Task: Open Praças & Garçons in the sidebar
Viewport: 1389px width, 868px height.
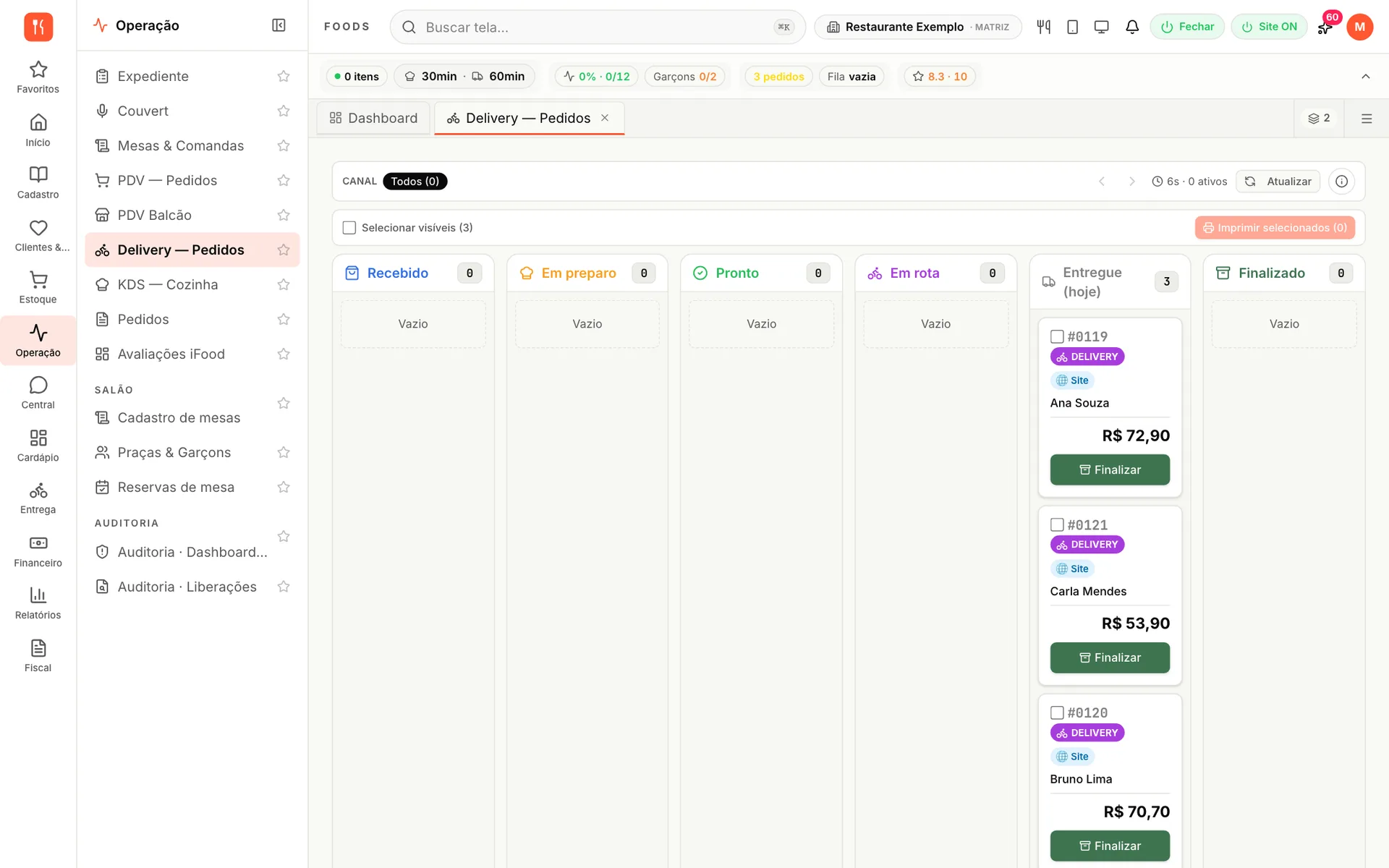Action: pos(192,452)
